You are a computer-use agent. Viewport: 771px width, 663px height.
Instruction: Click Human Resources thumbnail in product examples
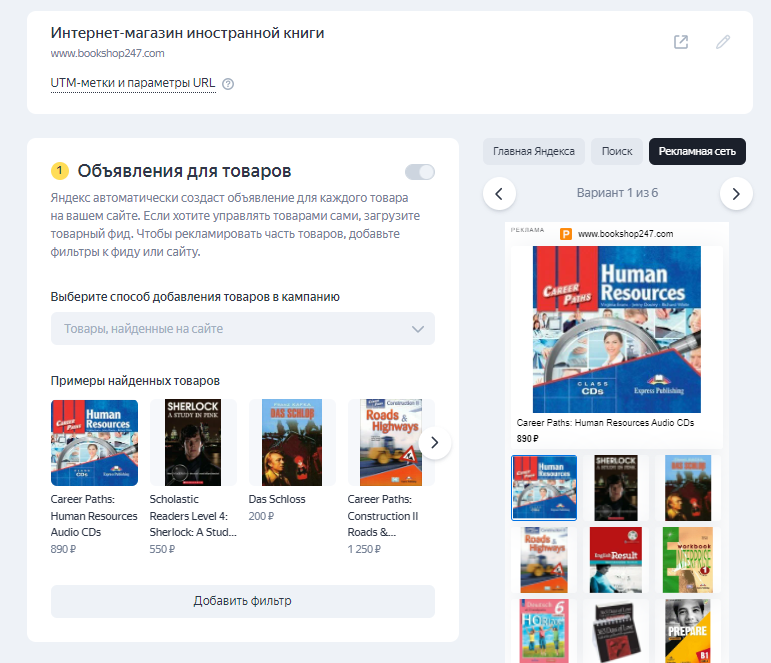[94, 443]
